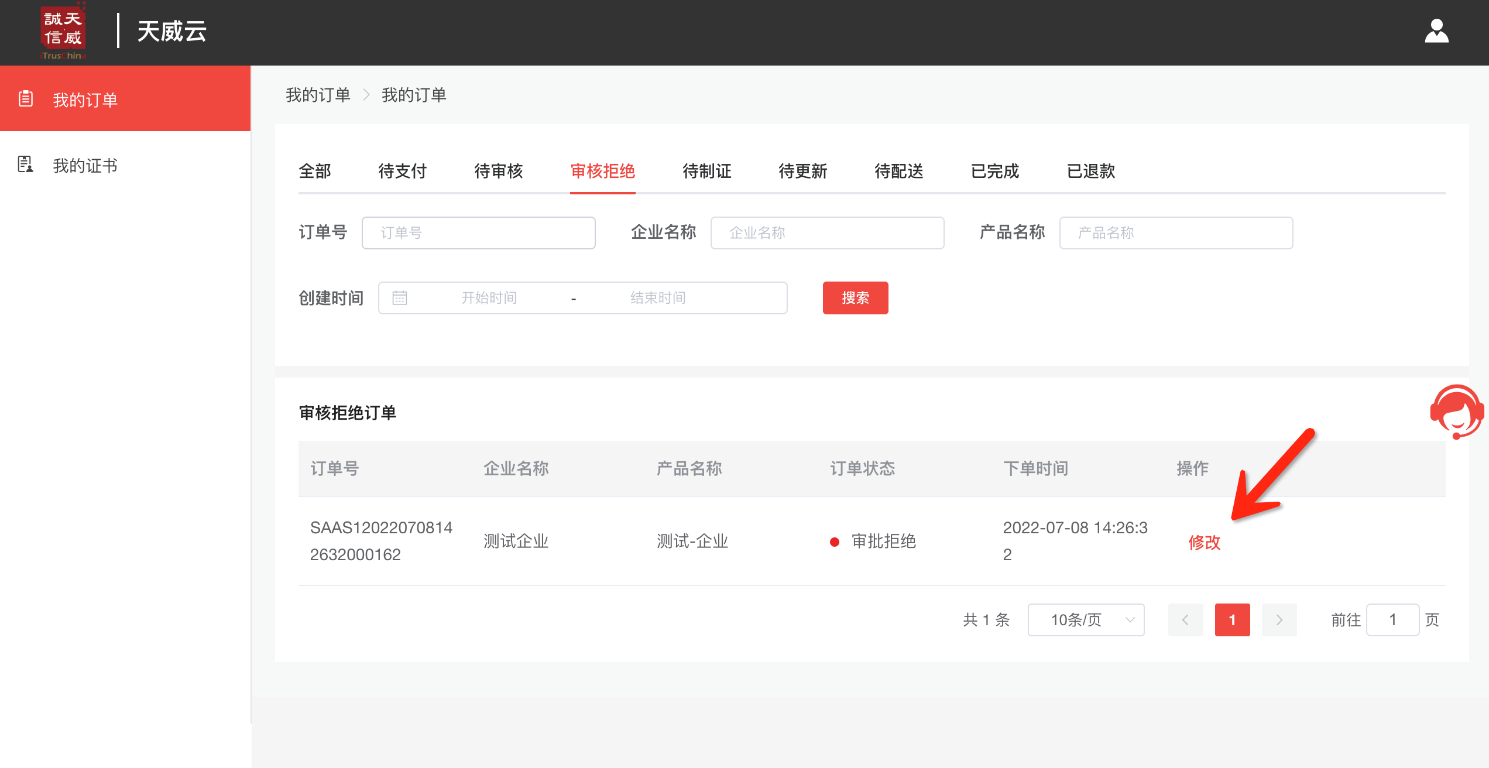Click the red 搜索 button
This screenshot has height=768, width=1489.
pyautogui.click(x=855, y=298)
